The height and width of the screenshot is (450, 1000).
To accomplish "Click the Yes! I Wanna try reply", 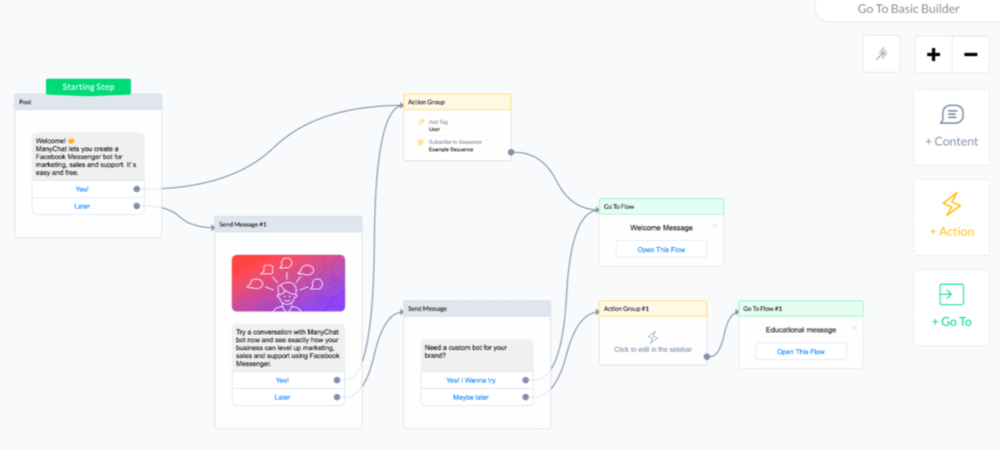I will [472, 380].
